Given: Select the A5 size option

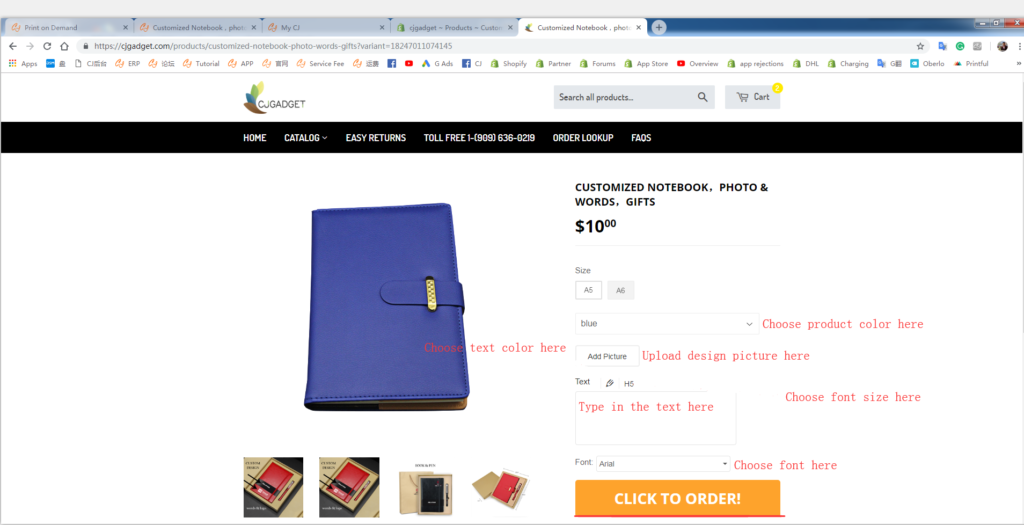Looking at the screenshot, I should click(x=588, y=290).
